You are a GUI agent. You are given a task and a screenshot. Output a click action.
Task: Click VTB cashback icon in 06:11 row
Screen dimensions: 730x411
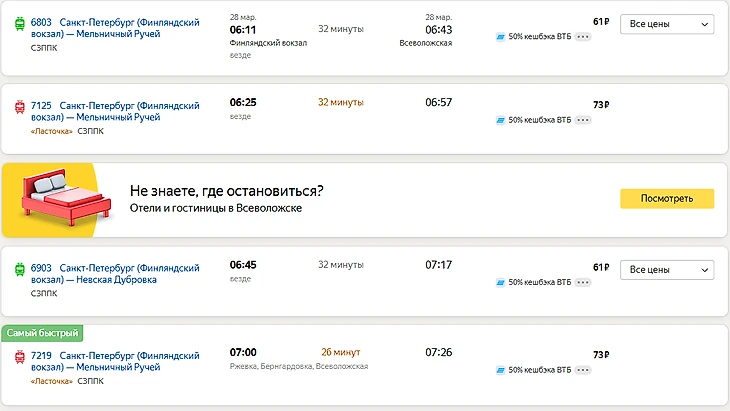point(500,37)
